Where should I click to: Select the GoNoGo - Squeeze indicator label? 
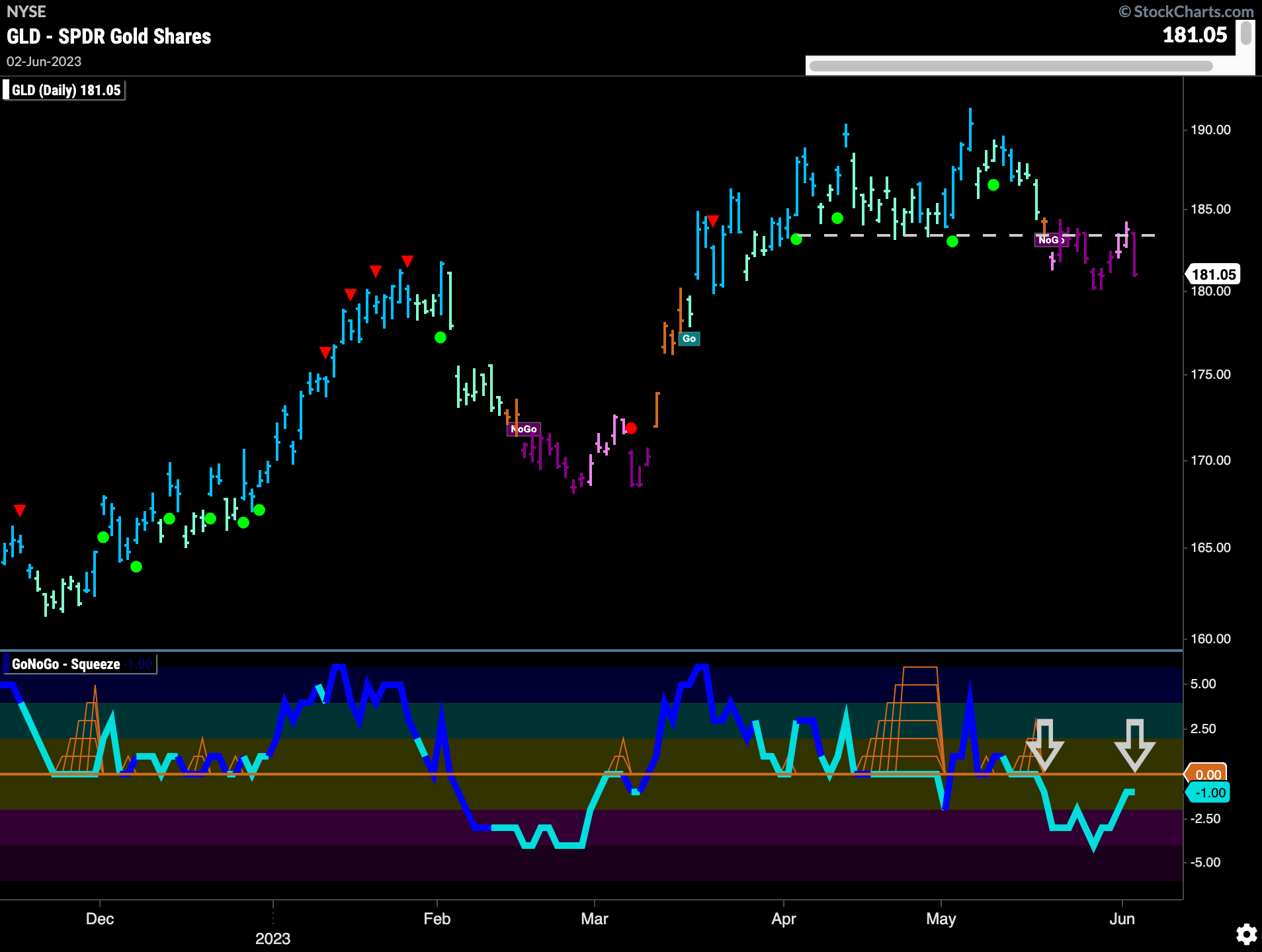tap(79, 664)
